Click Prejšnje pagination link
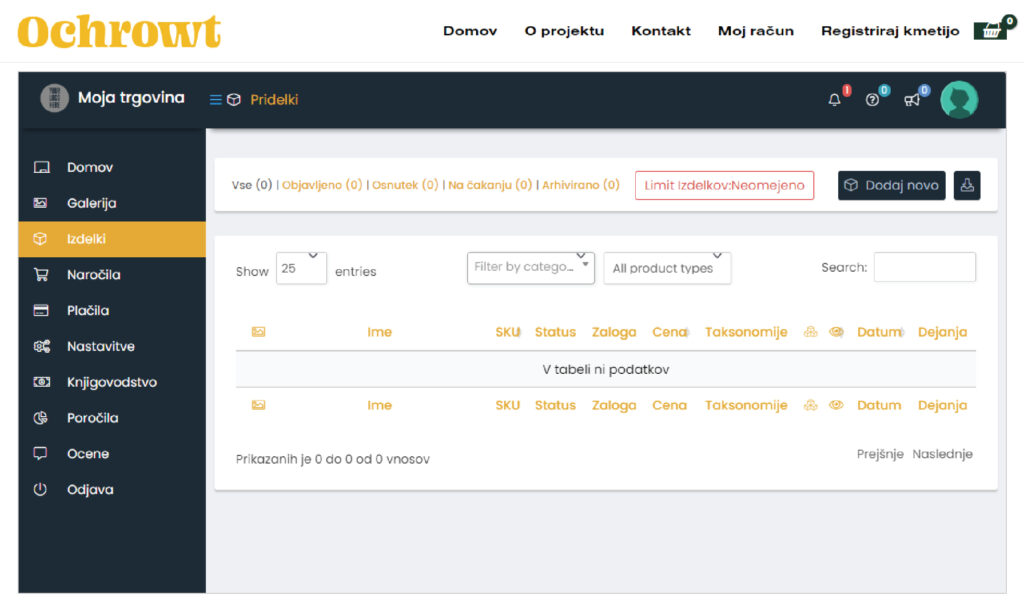This screenshot has height=611, width=1024. [880, 454]
